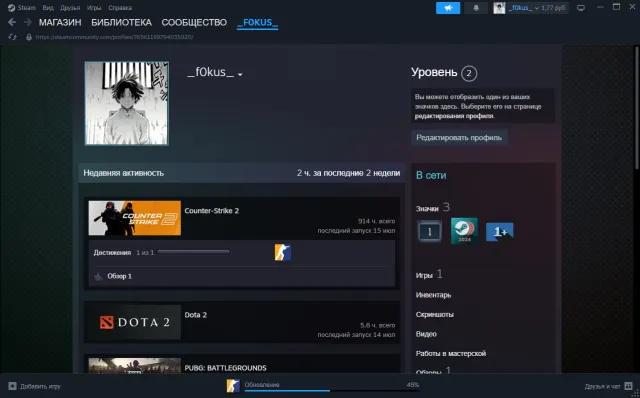Click the Steam logo menu
The width and height of the screenshot is (640, 398).
pyautogui.click(x=11, y=8)
